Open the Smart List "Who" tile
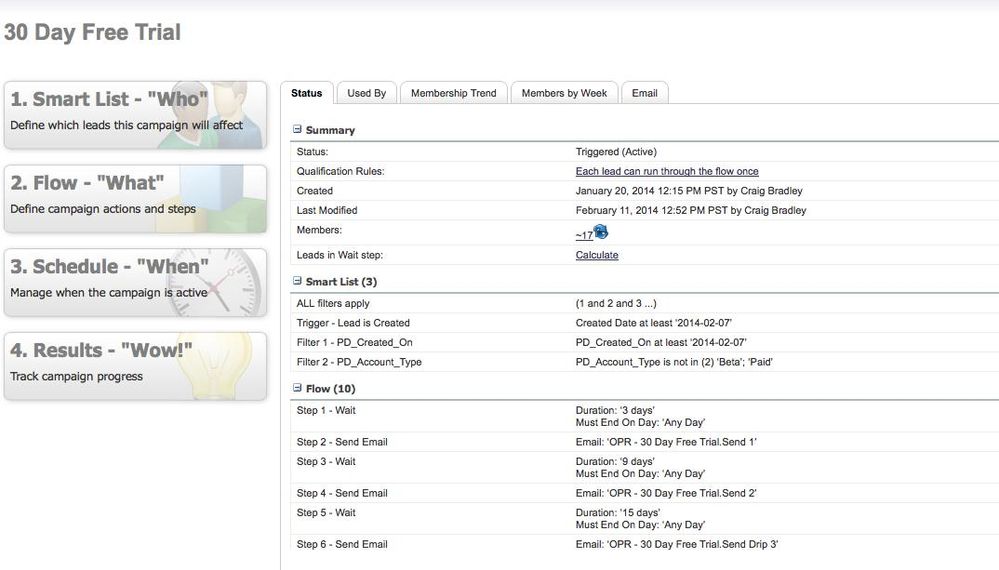999x570 pixels. tap(135, 115)
